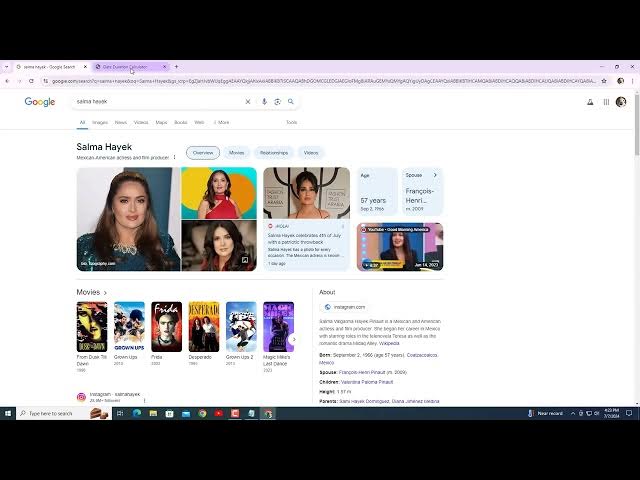
Task: Select the Videos search filter
Action: (141, 122)
